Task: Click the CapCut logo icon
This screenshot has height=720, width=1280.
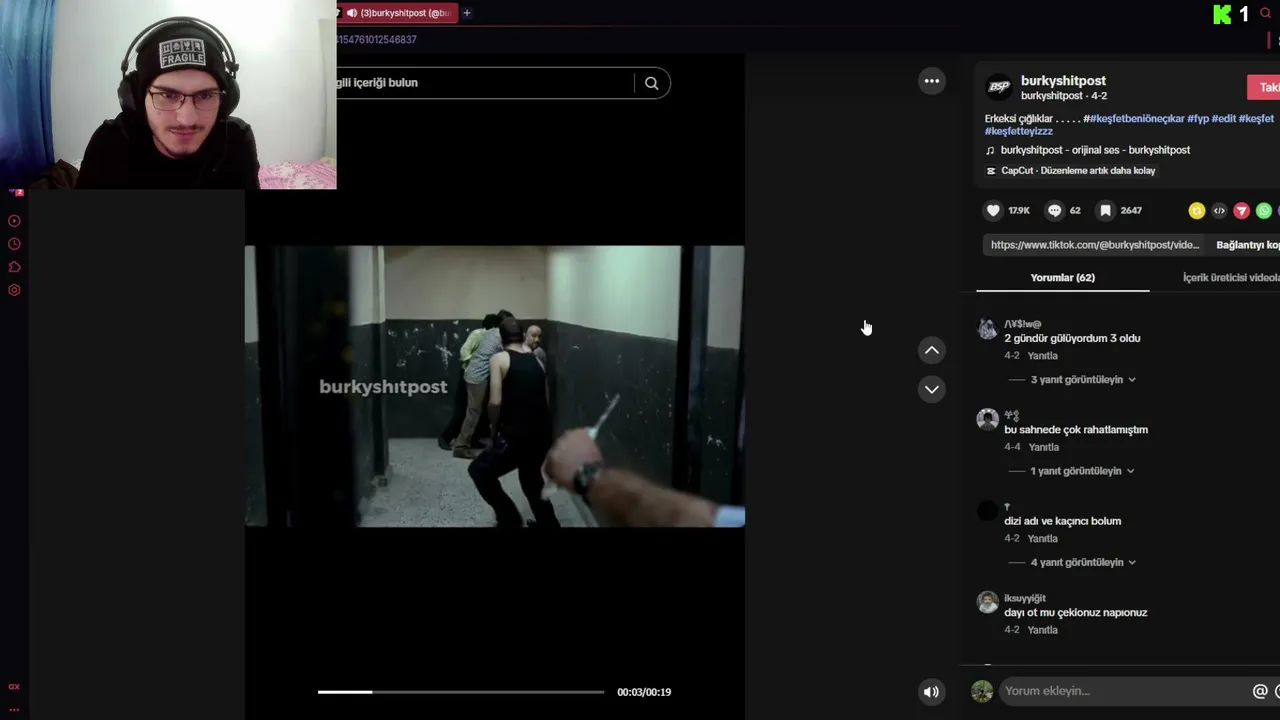Action: [x=991, y=171]
